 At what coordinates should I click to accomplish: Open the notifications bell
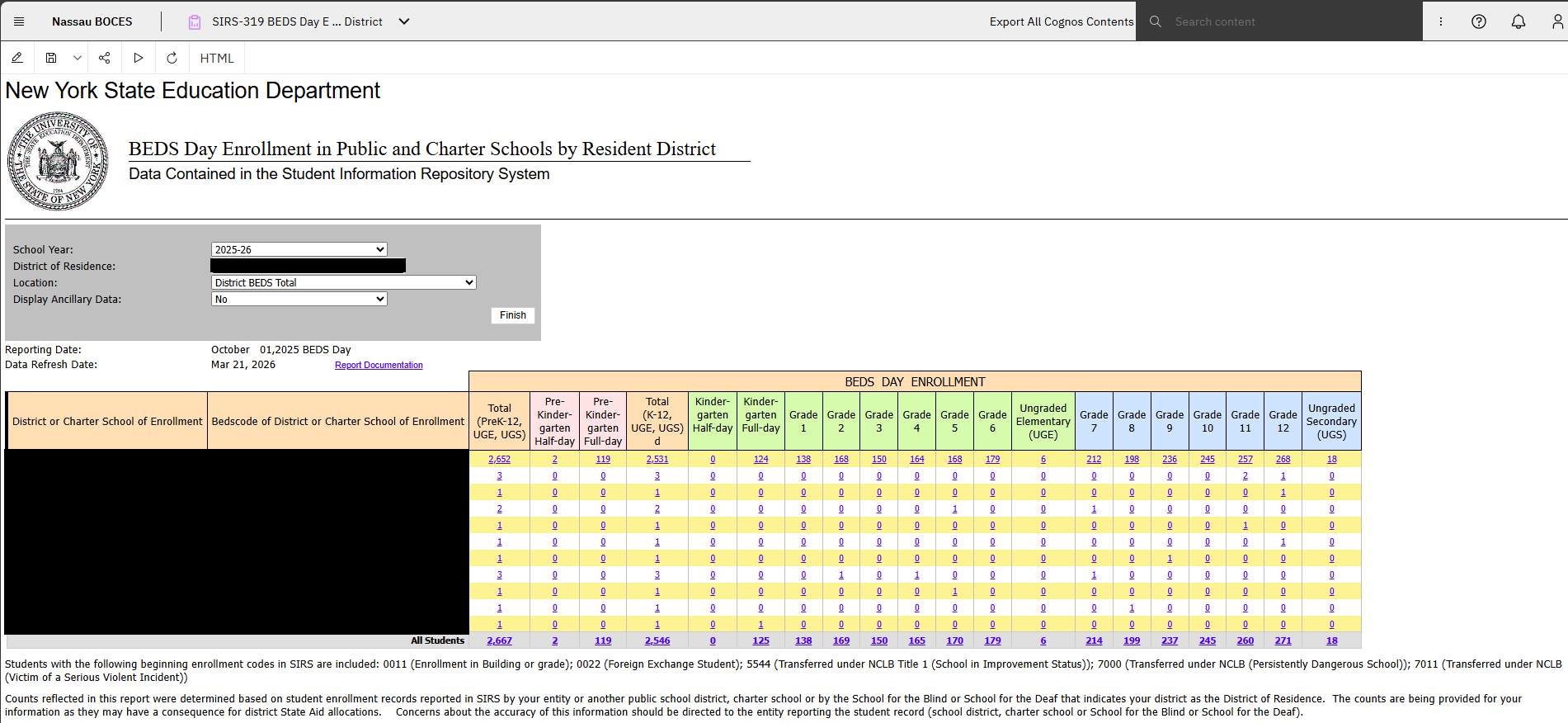pos(1519,21)
